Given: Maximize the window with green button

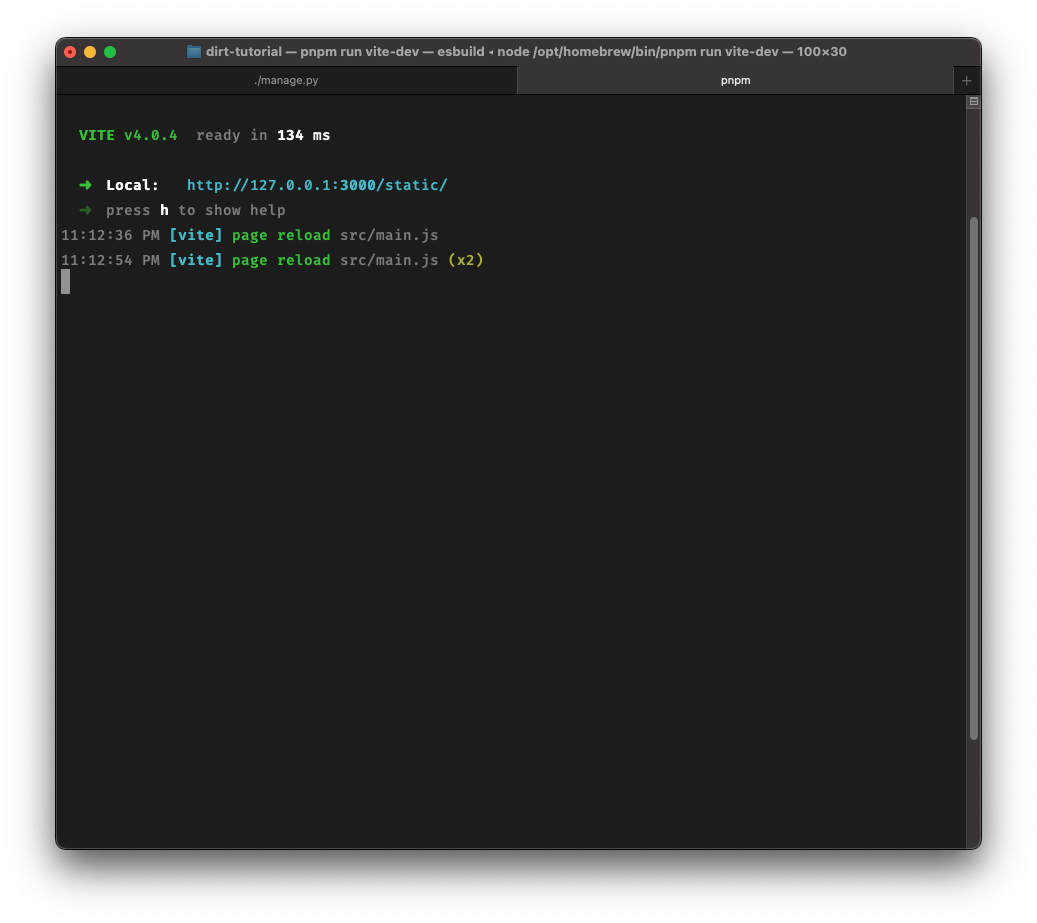Looking at the screenshot, I should tap(110, 52).
